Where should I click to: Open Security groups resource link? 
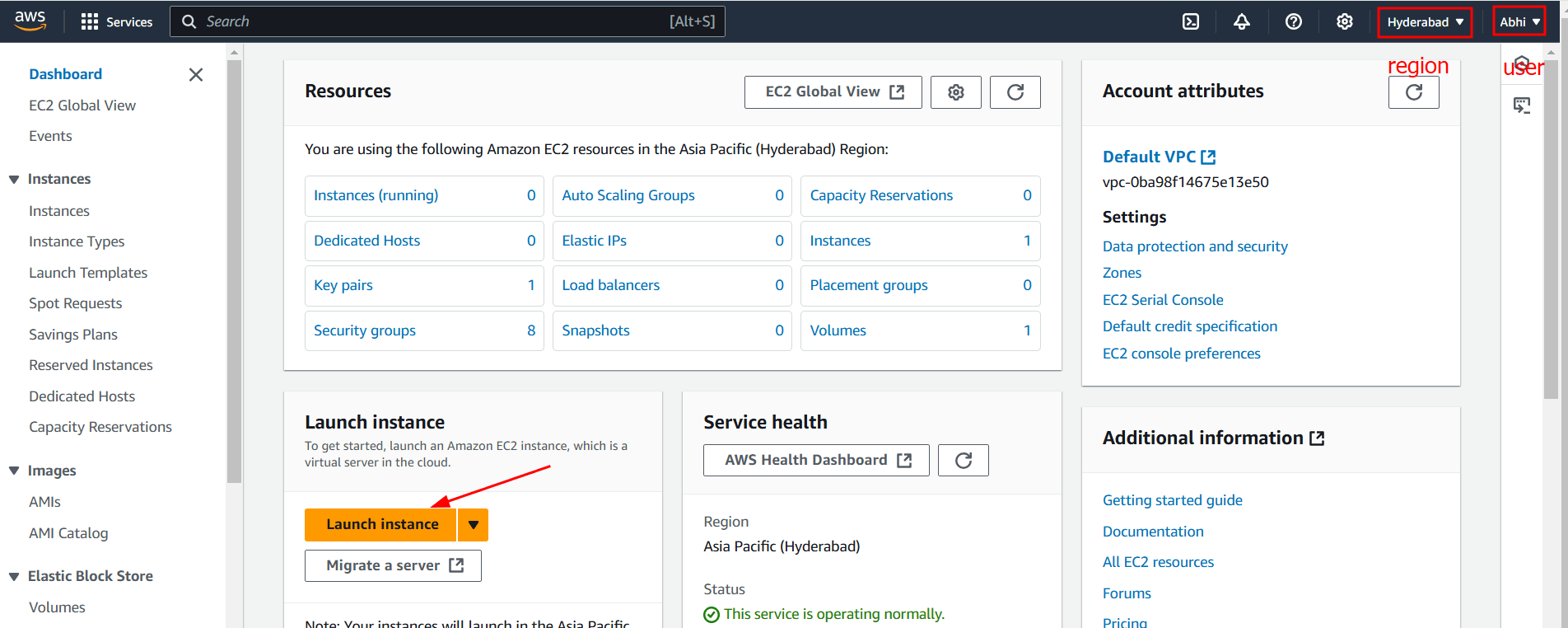[365, 330]
